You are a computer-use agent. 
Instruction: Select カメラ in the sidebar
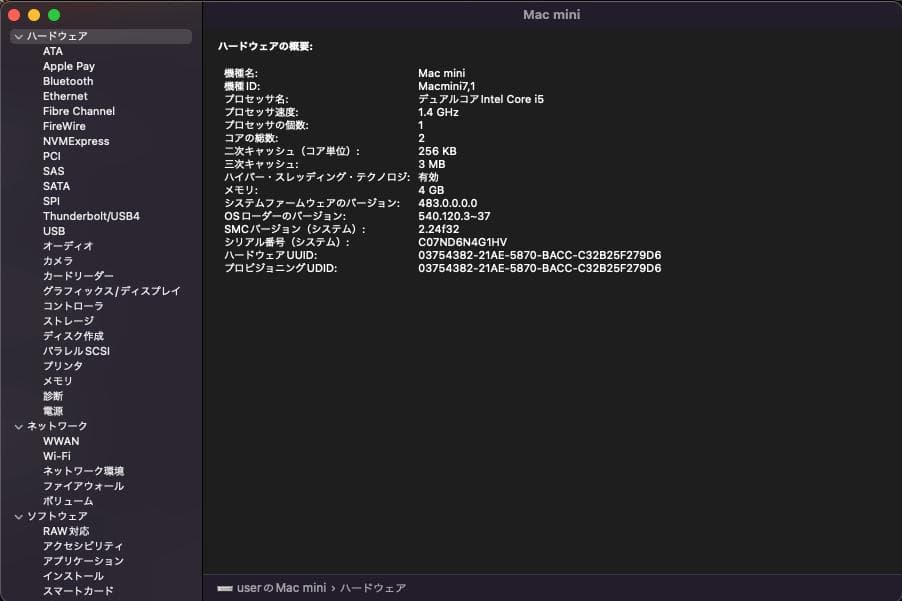tap(58, 261)
